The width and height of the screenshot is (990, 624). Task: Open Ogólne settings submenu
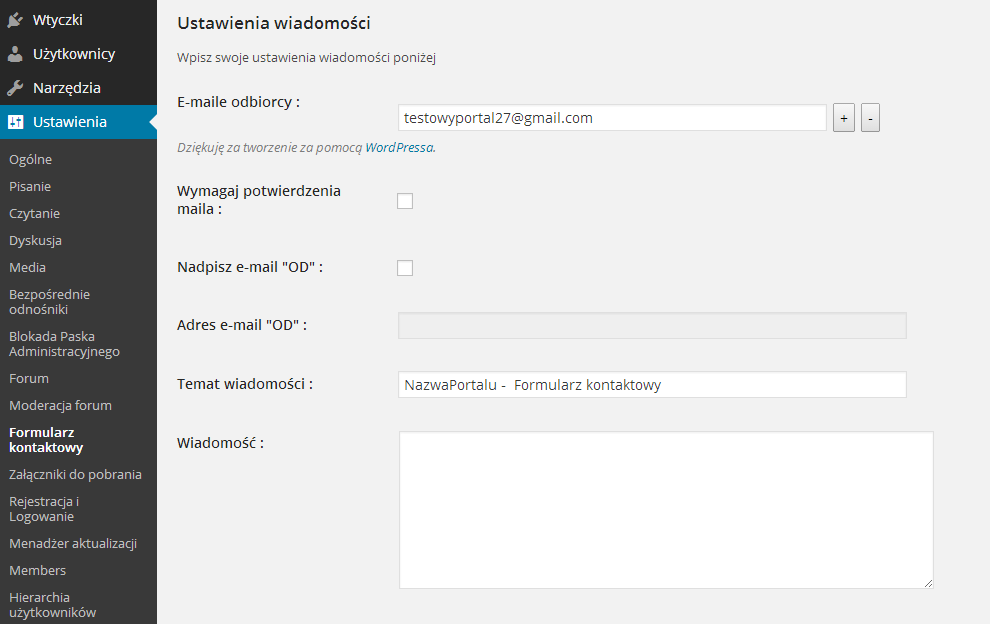coord(30,160)
